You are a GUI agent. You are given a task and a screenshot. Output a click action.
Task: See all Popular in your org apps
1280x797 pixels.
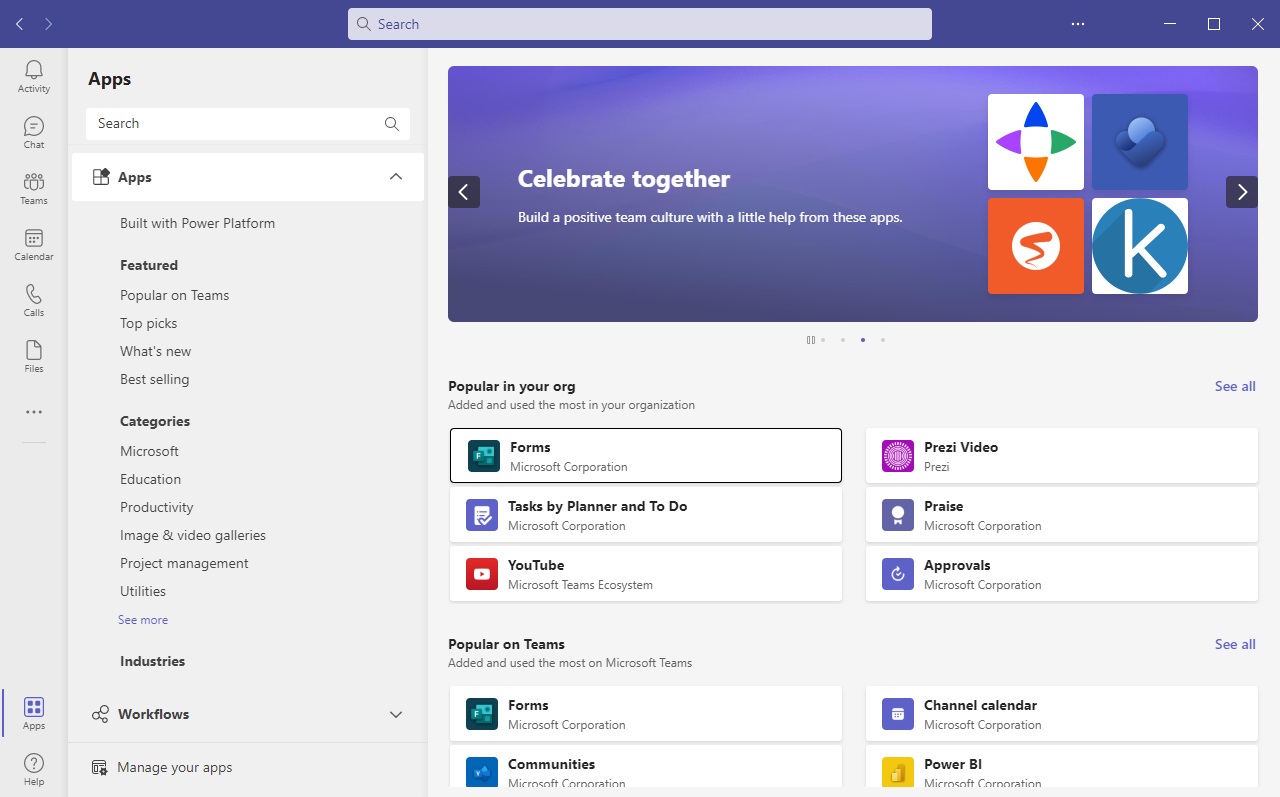pos(1235,386)
